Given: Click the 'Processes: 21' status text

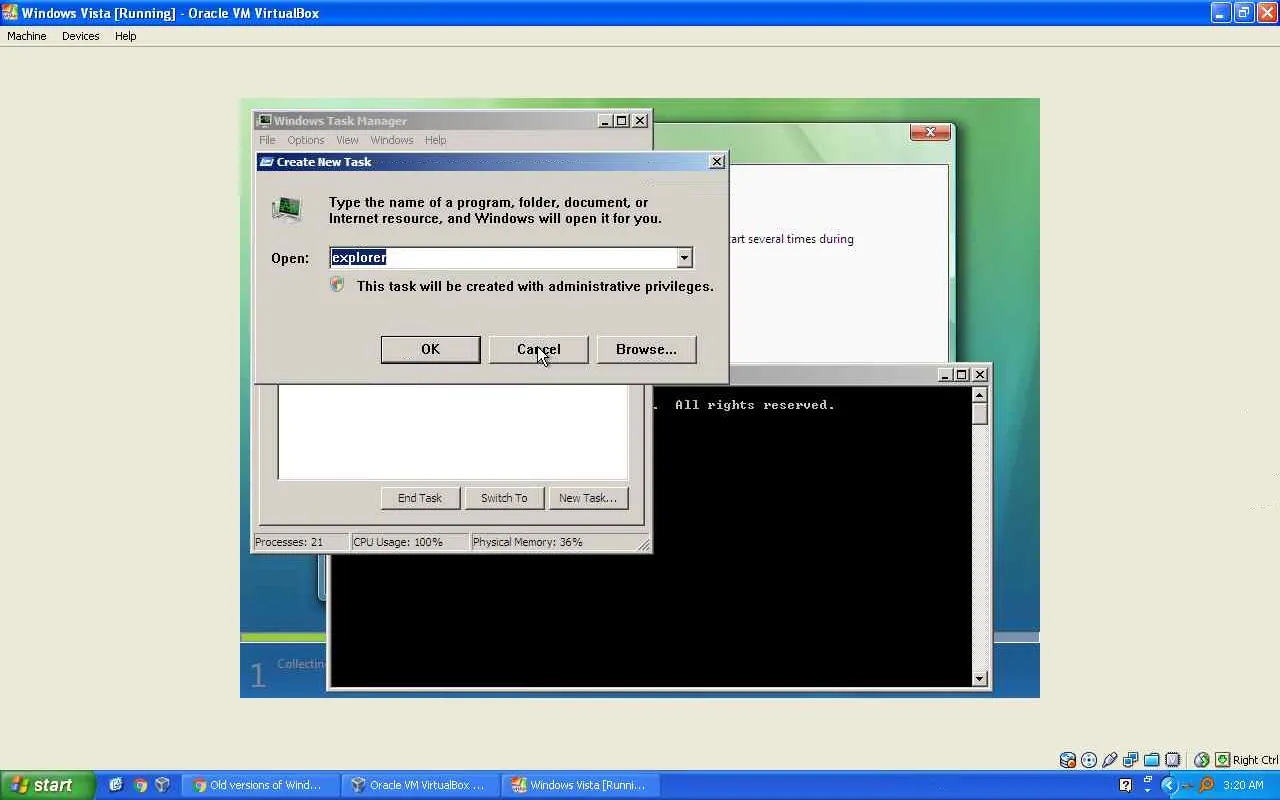Looking at the screenshot, I should [289, 542].
